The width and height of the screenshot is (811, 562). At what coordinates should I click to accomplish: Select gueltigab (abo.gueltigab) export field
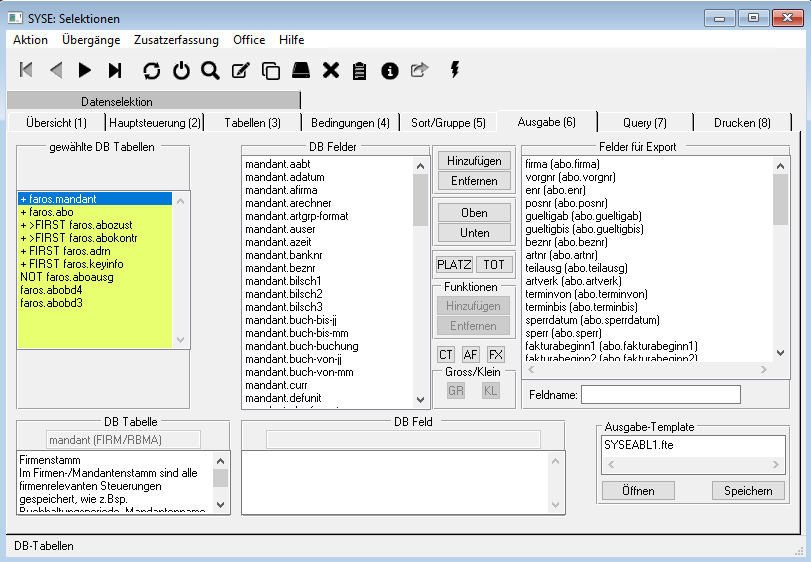pos(648,216)
